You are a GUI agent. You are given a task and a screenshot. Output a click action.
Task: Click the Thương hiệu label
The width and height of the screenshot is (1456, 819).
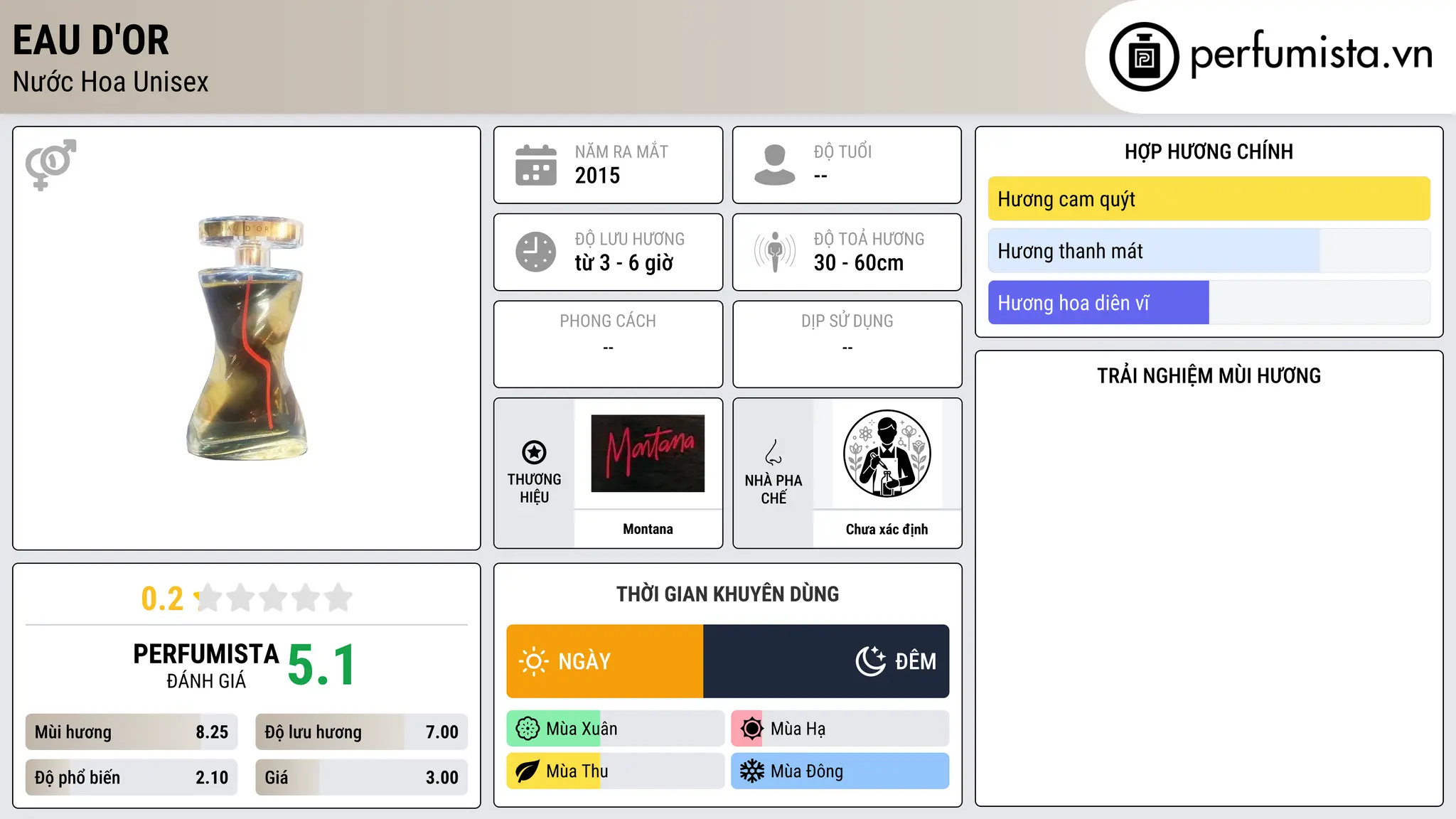coord(534,488)
